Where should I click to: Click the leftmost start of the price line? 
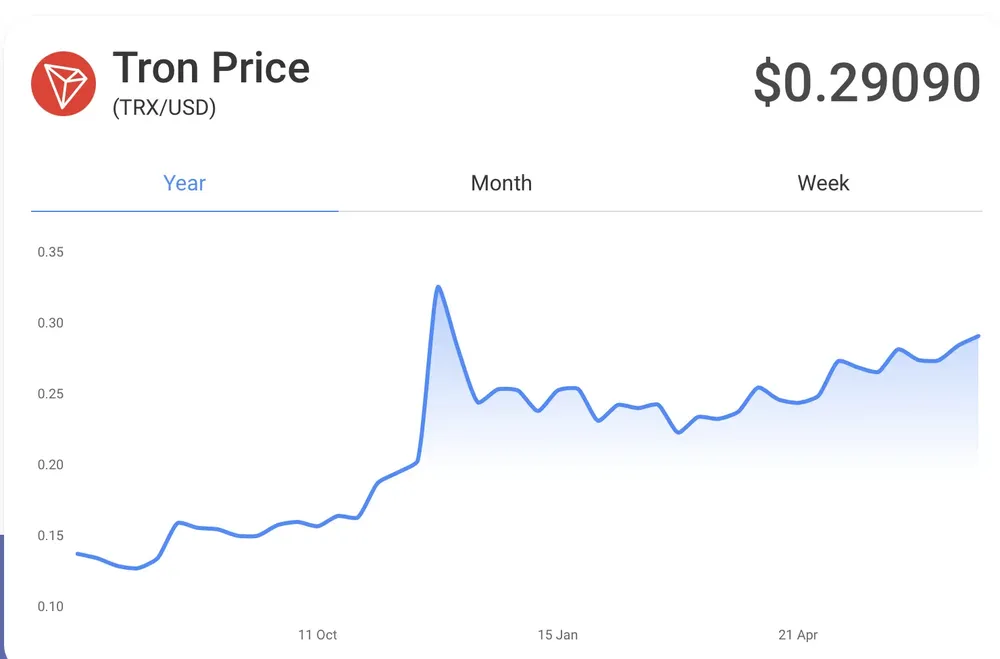(78, 553)
